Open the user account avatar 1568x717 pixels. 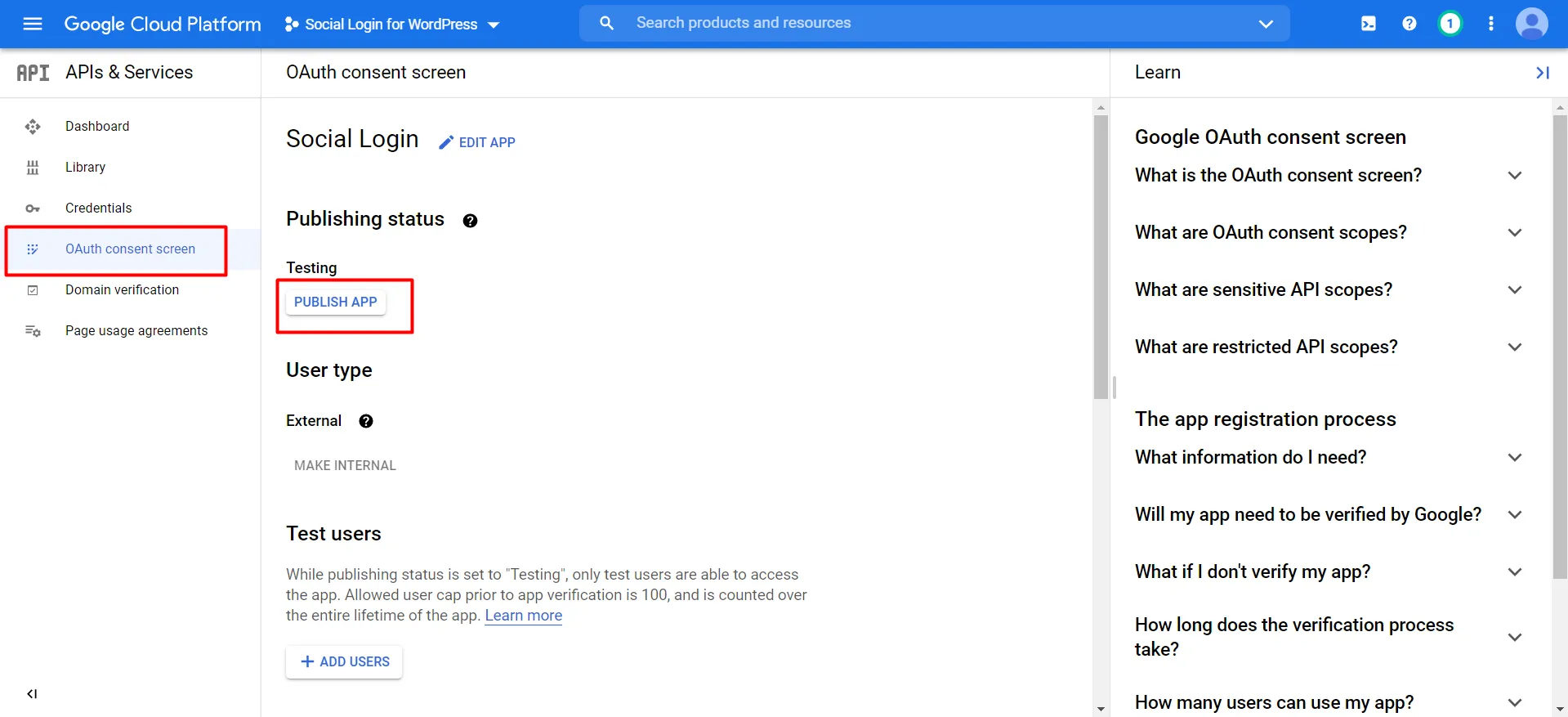(1532, 24)
